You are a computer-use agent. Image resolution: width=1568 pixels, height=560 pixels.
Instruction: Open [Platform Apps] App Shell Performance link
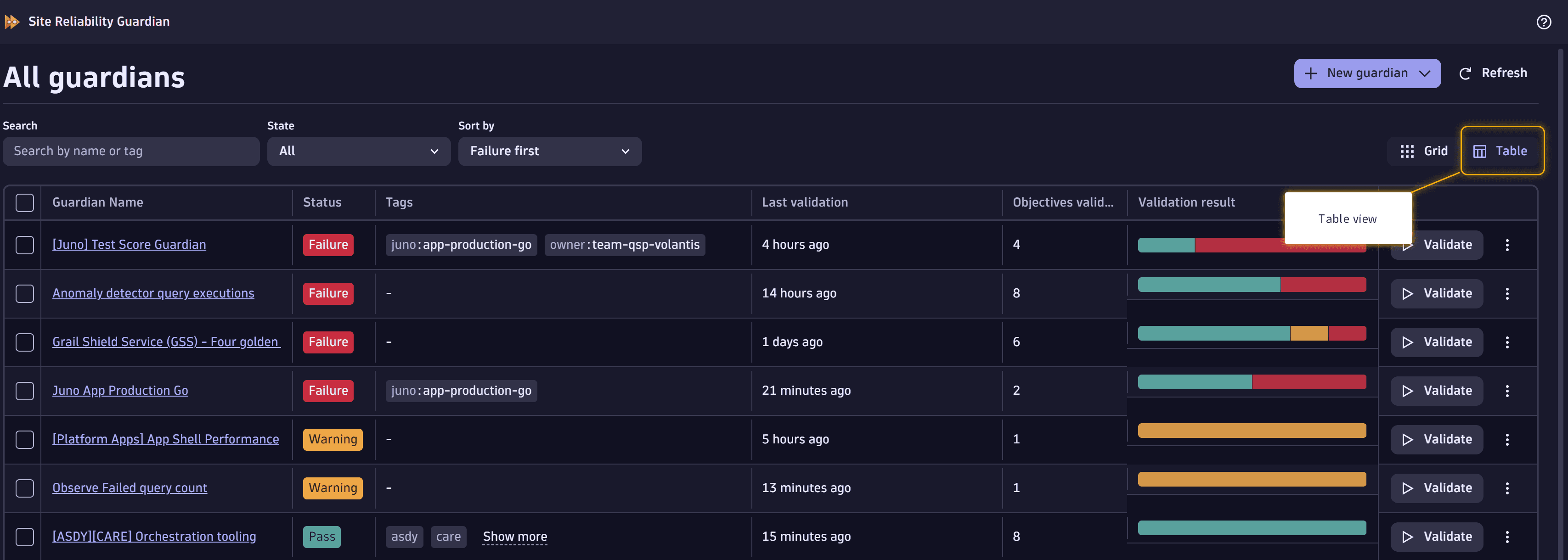pyautogui.click(x=165, y=440)
